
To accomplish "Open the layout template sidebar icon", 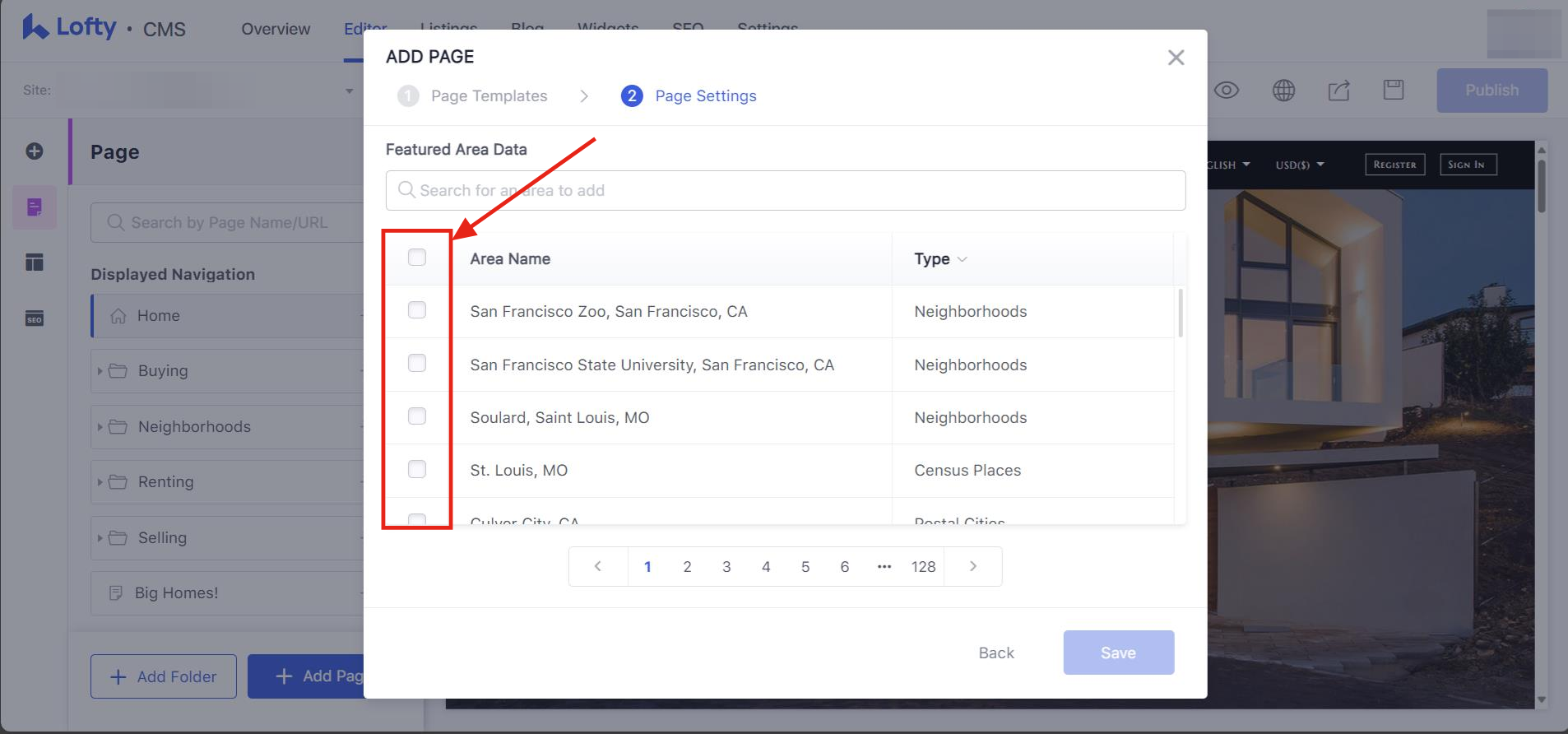I will (x=35, y=262).
